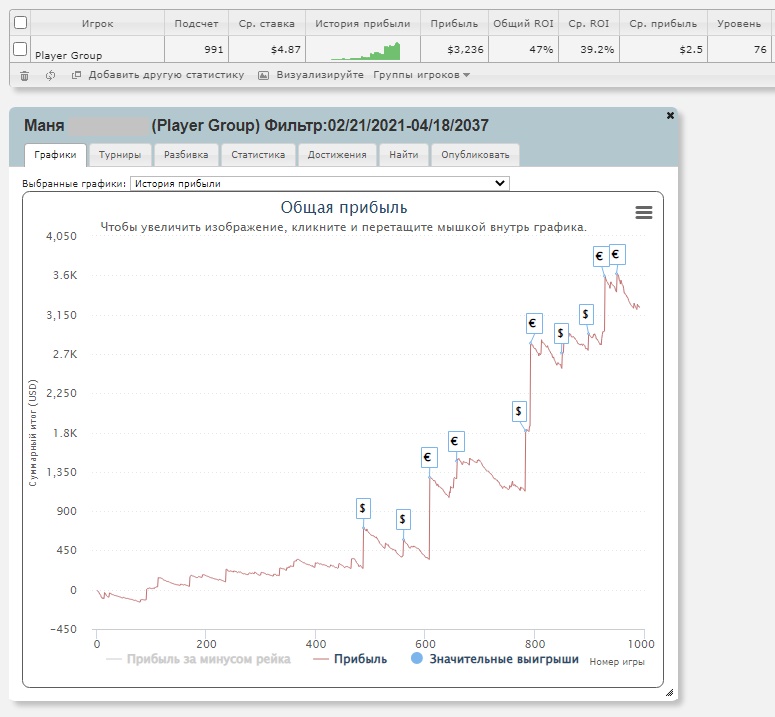Image resolution: width=775 pixels, height=717 pixels.
Task: Select the Опубликовать tab
Action: coord(475,155)
